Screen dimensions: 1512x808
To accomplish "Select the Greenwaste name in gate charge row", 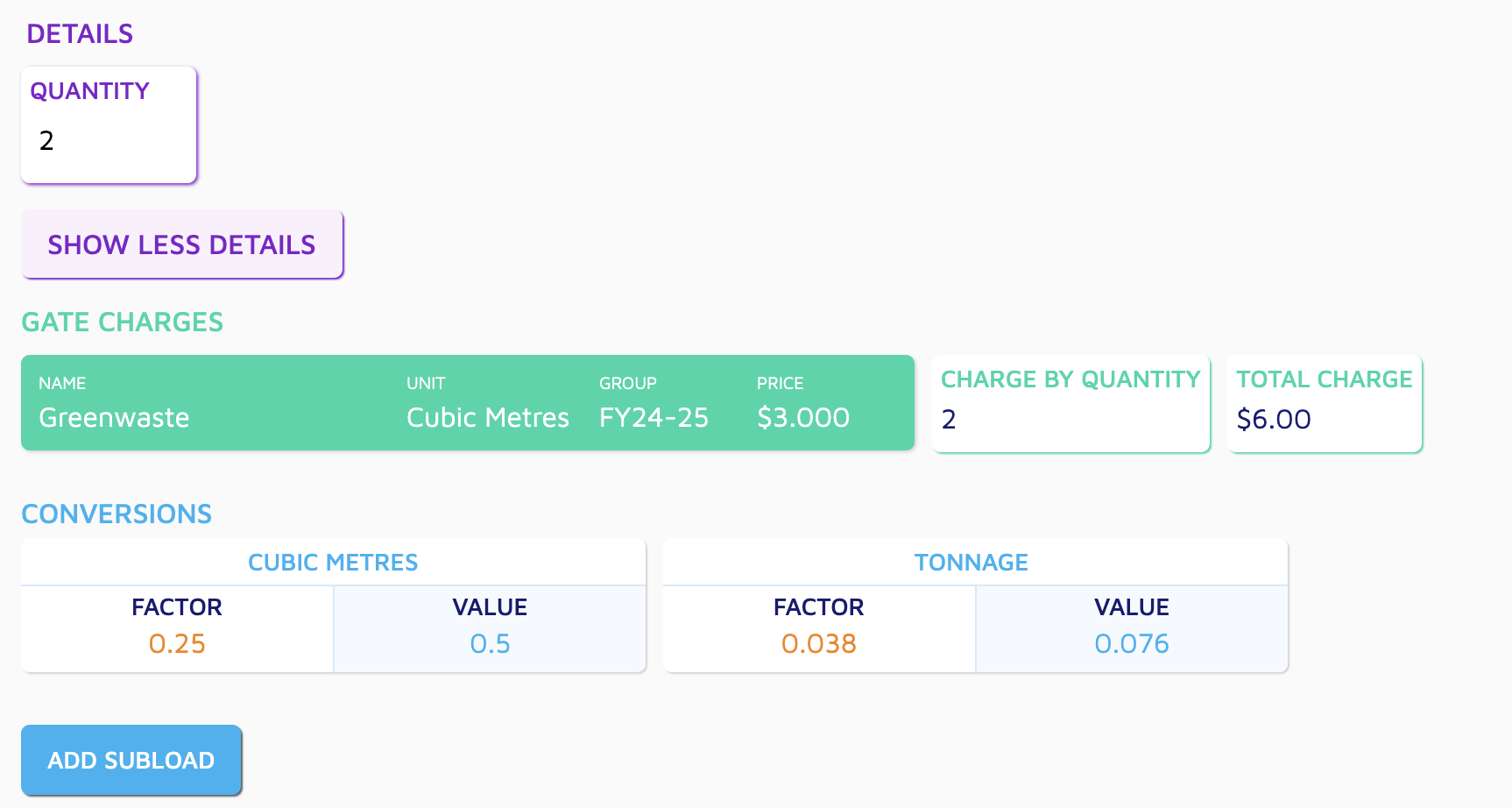I will (x=114, y=417).
